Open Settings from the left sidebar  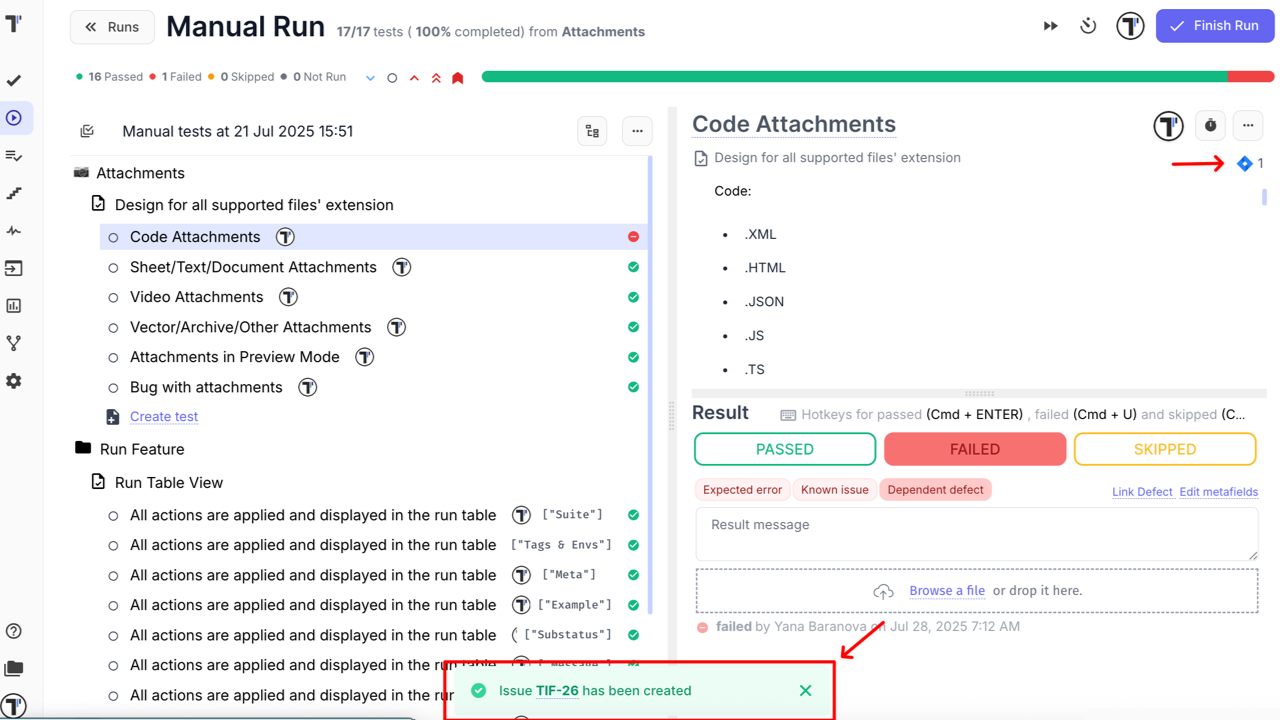(14, 380)
